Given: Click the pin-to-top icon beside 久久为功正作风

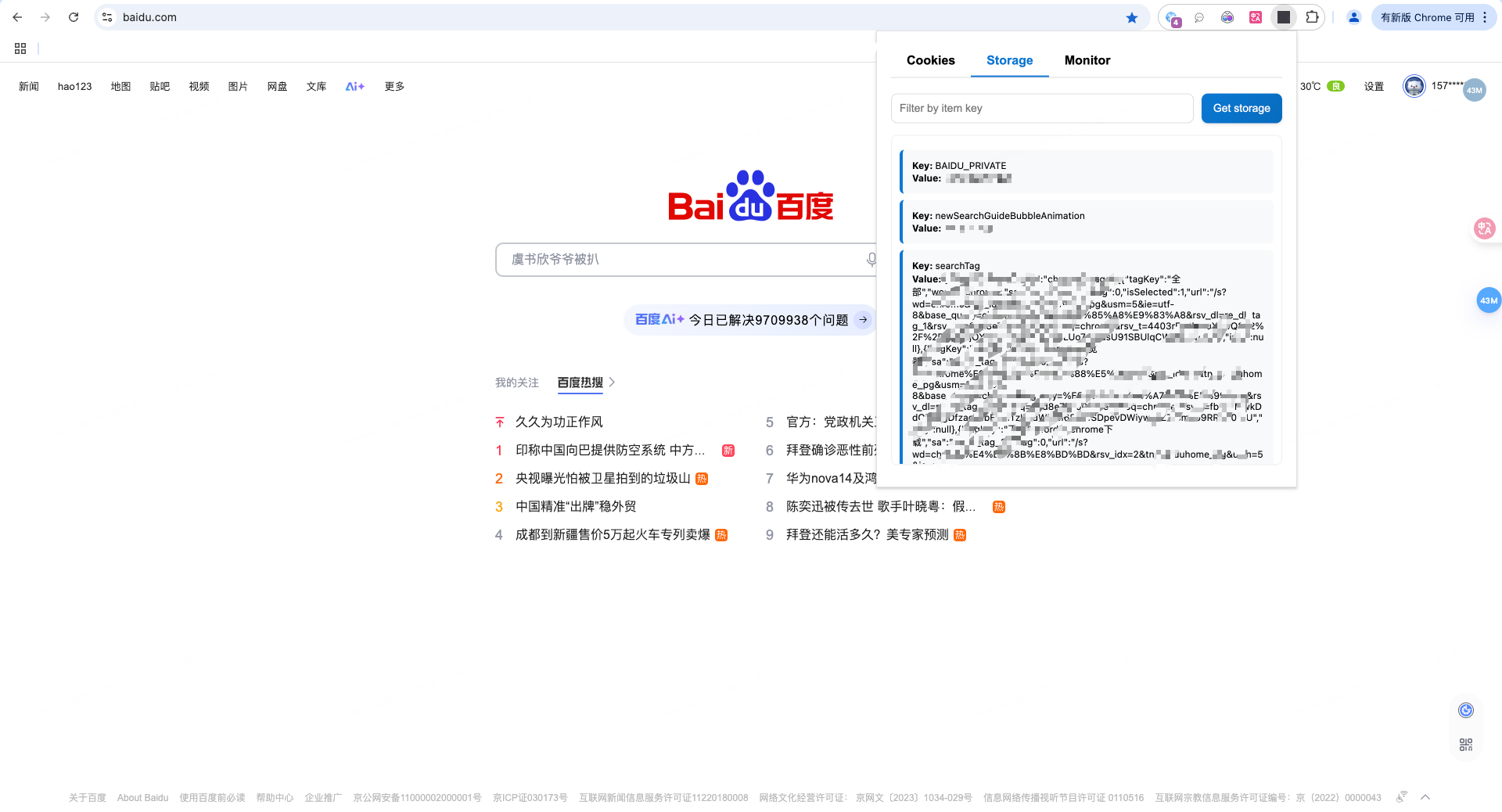Looking at the screenshot, I should coord(500,422).
